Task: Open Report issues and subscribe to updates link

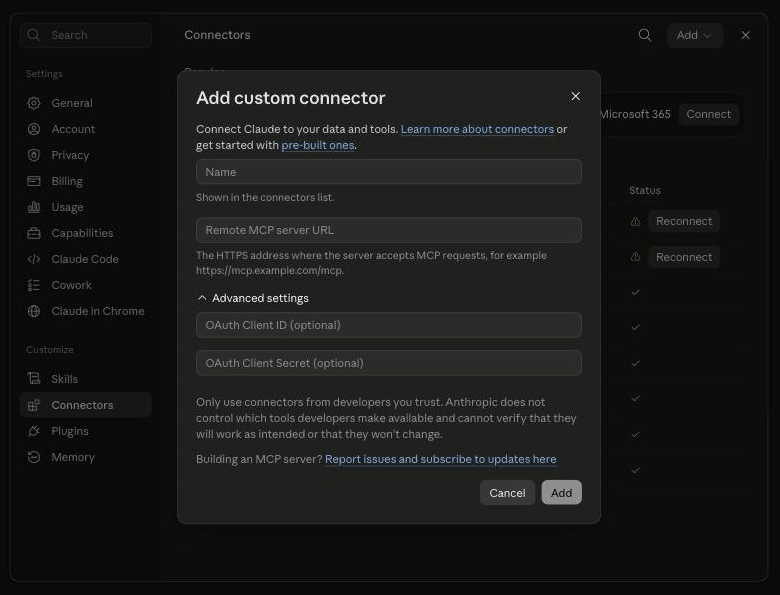Action: [440, 459]
